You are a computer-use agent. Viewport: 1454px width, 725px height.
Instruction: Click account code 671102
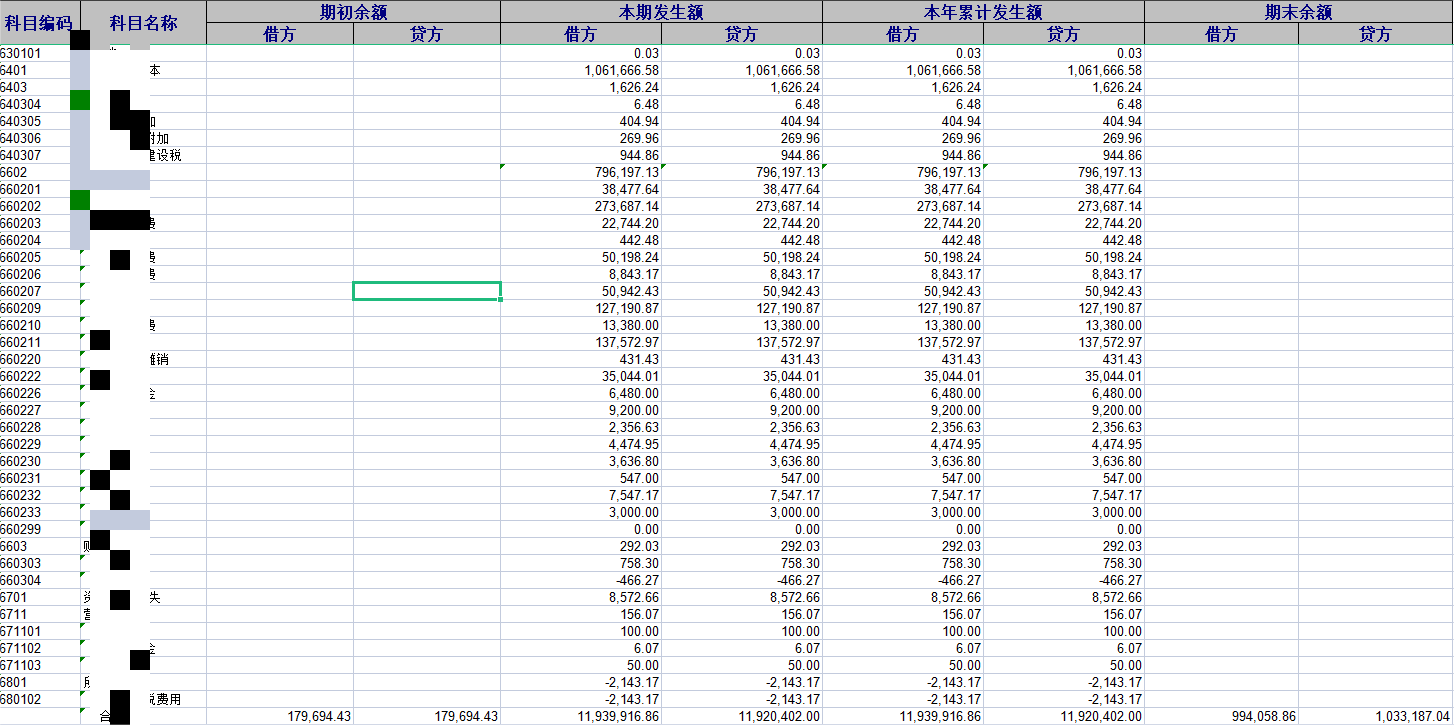pyautogui.click(x=21, y=648)
